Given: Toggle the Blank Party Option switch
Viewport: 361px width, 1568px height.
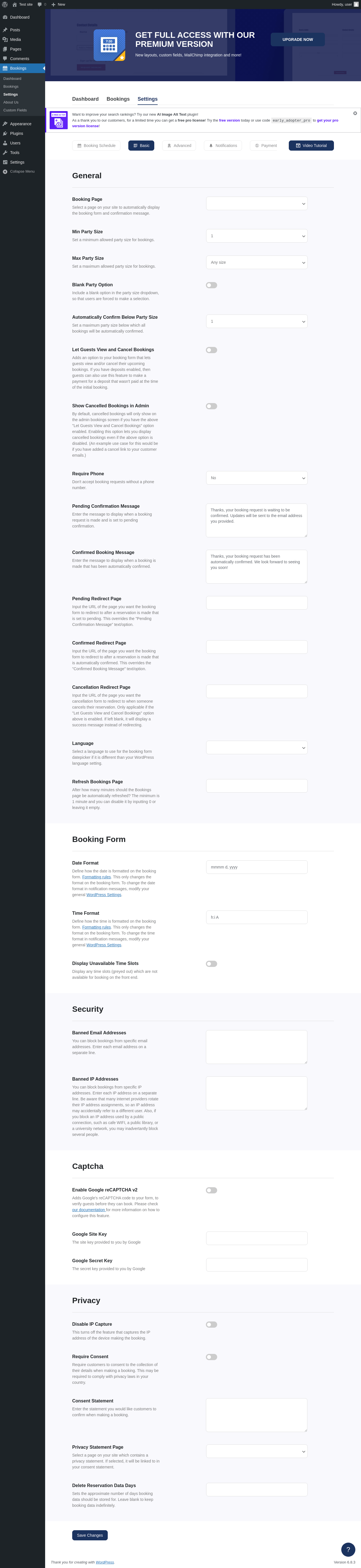Looking at the screenshot, I should coord(211,285).
